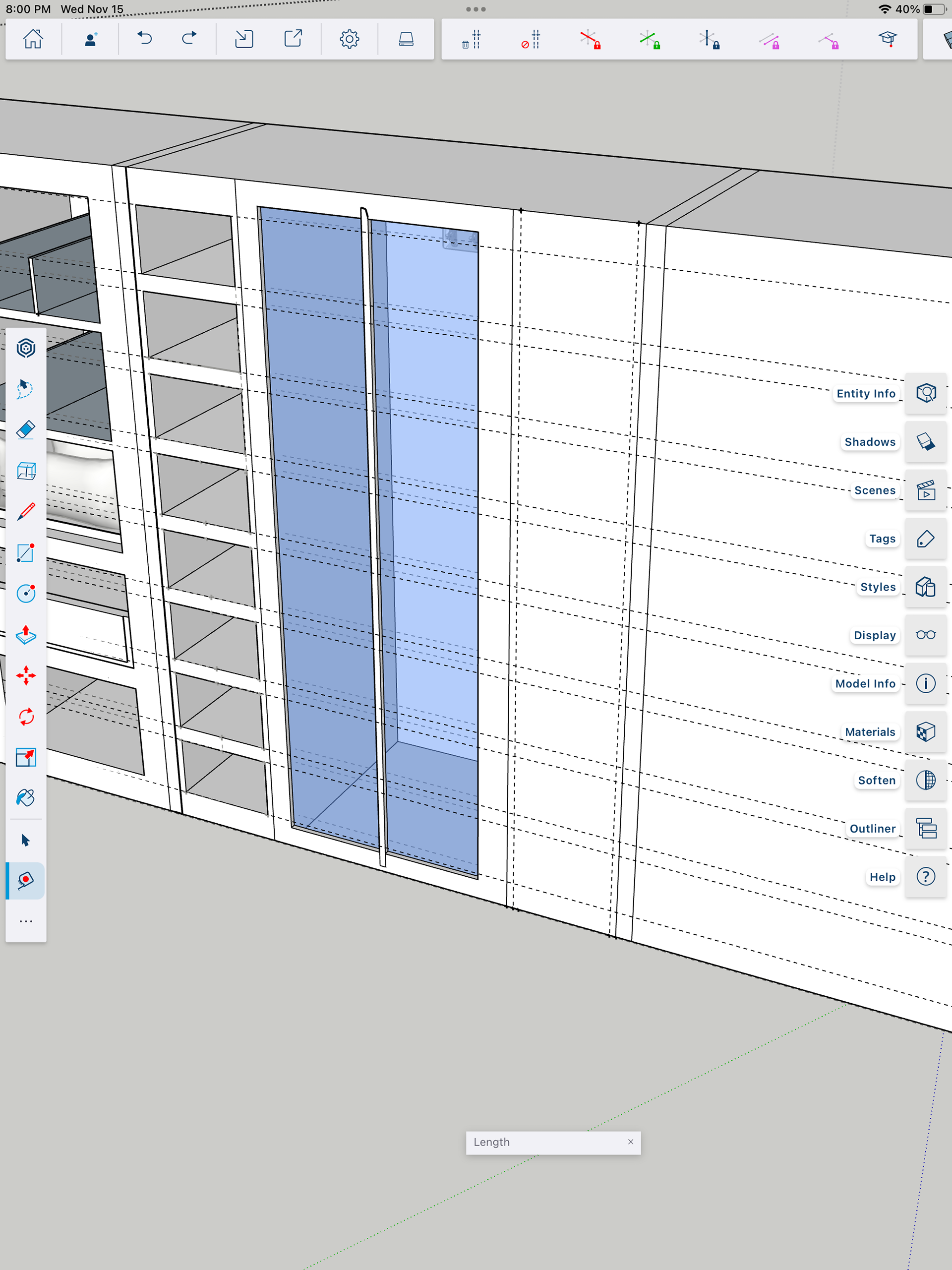The width and height of the screenshot is (952, 1270).
Task: Click the Undo arrow button
Action: tap(145, 39)
